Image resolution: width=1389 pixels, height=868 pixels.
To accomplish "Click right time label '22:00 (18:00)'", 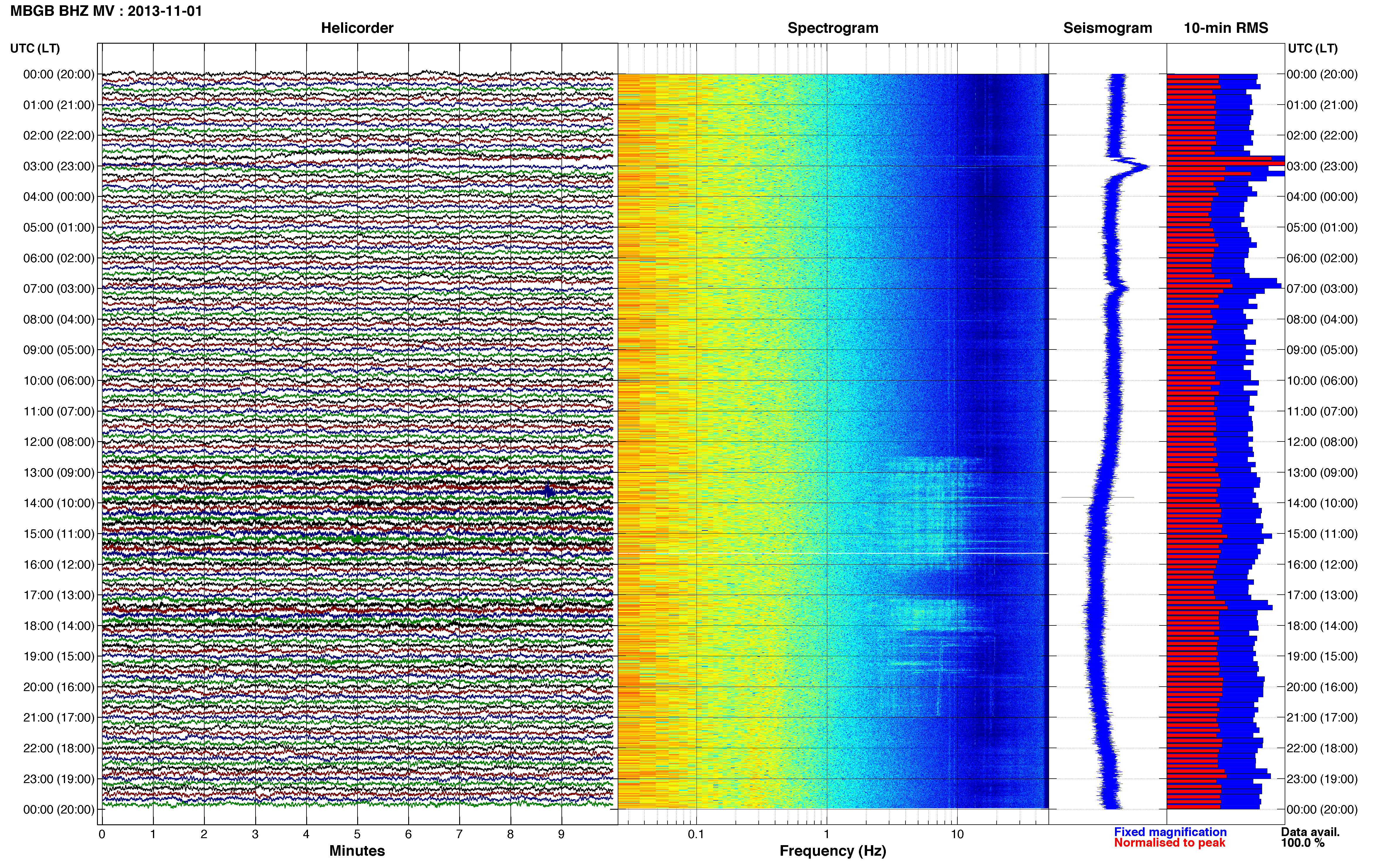I will click(x=1322, y=748).
